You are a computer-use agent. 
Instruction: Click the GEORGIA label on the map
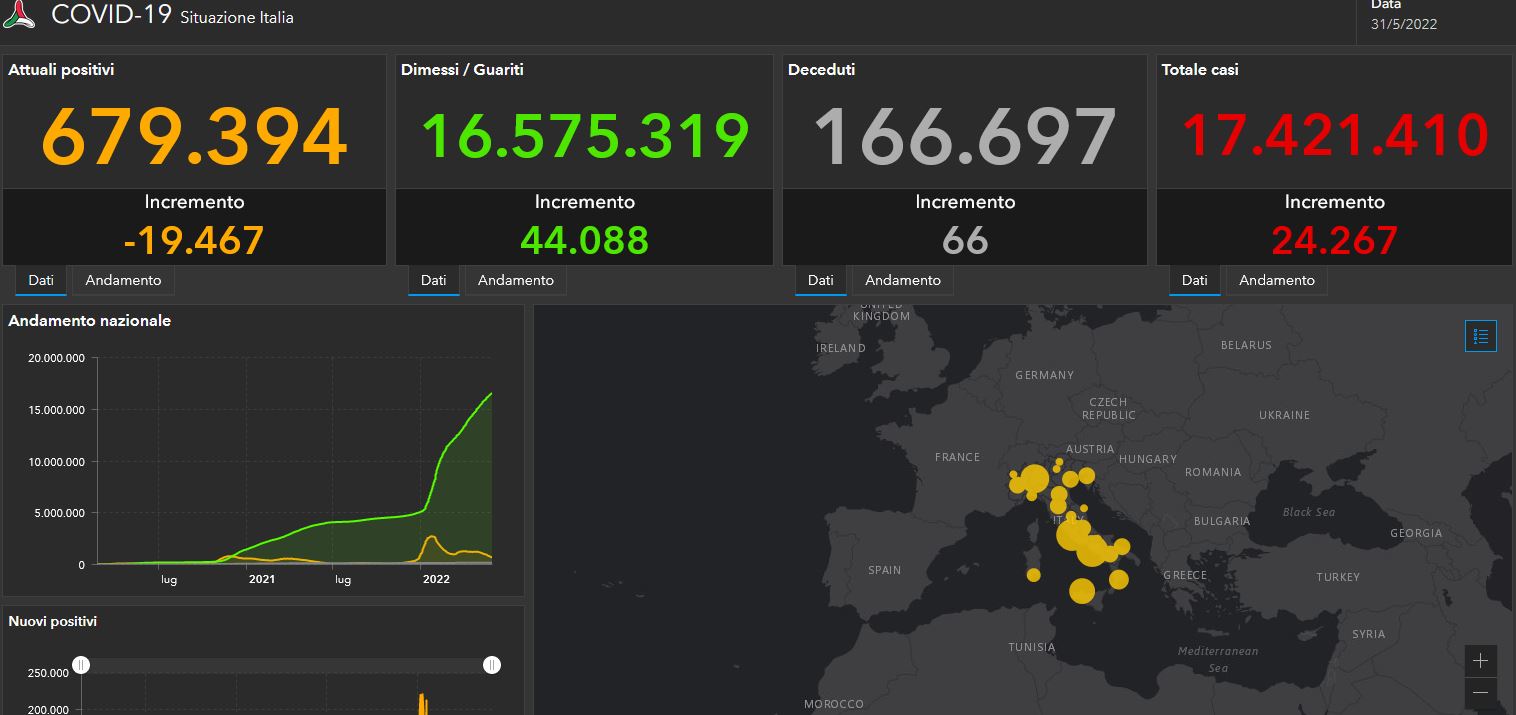point(1416,533)
